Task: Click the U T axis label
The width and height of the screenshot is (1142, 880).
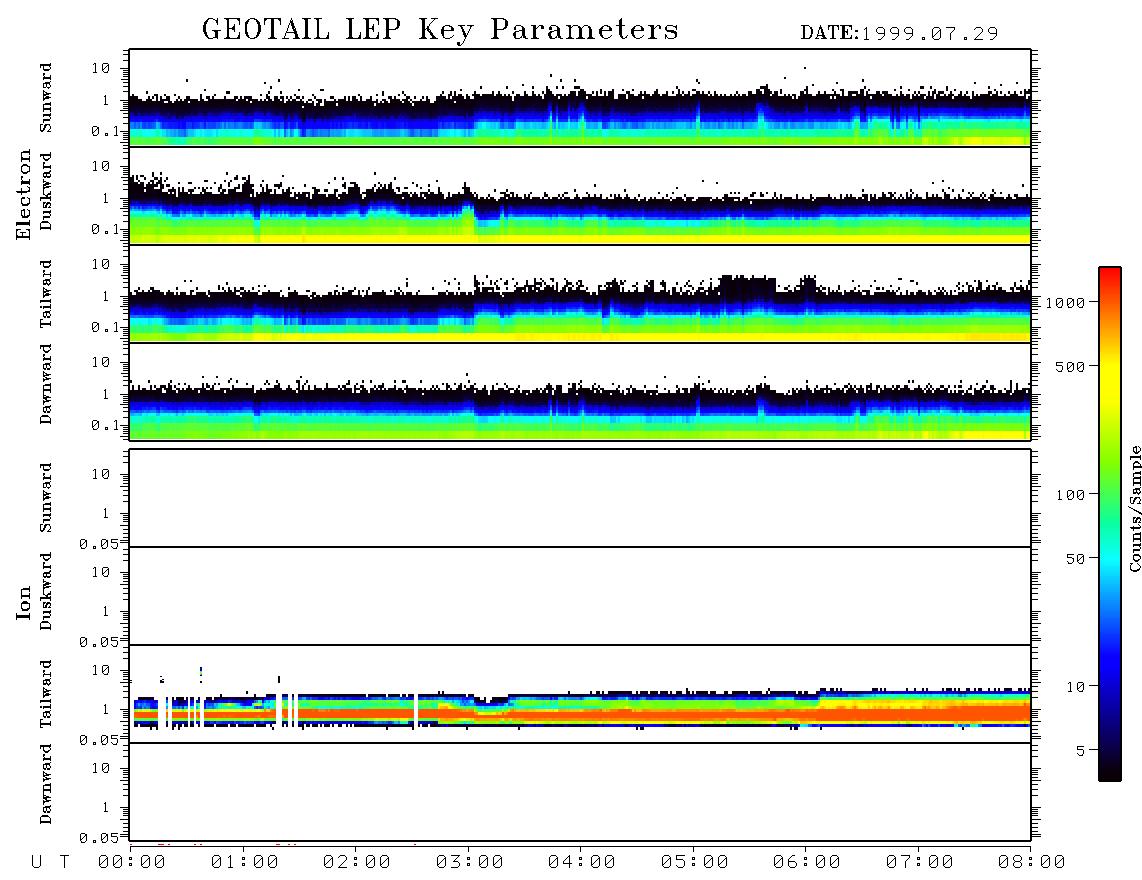Action: 50,863
